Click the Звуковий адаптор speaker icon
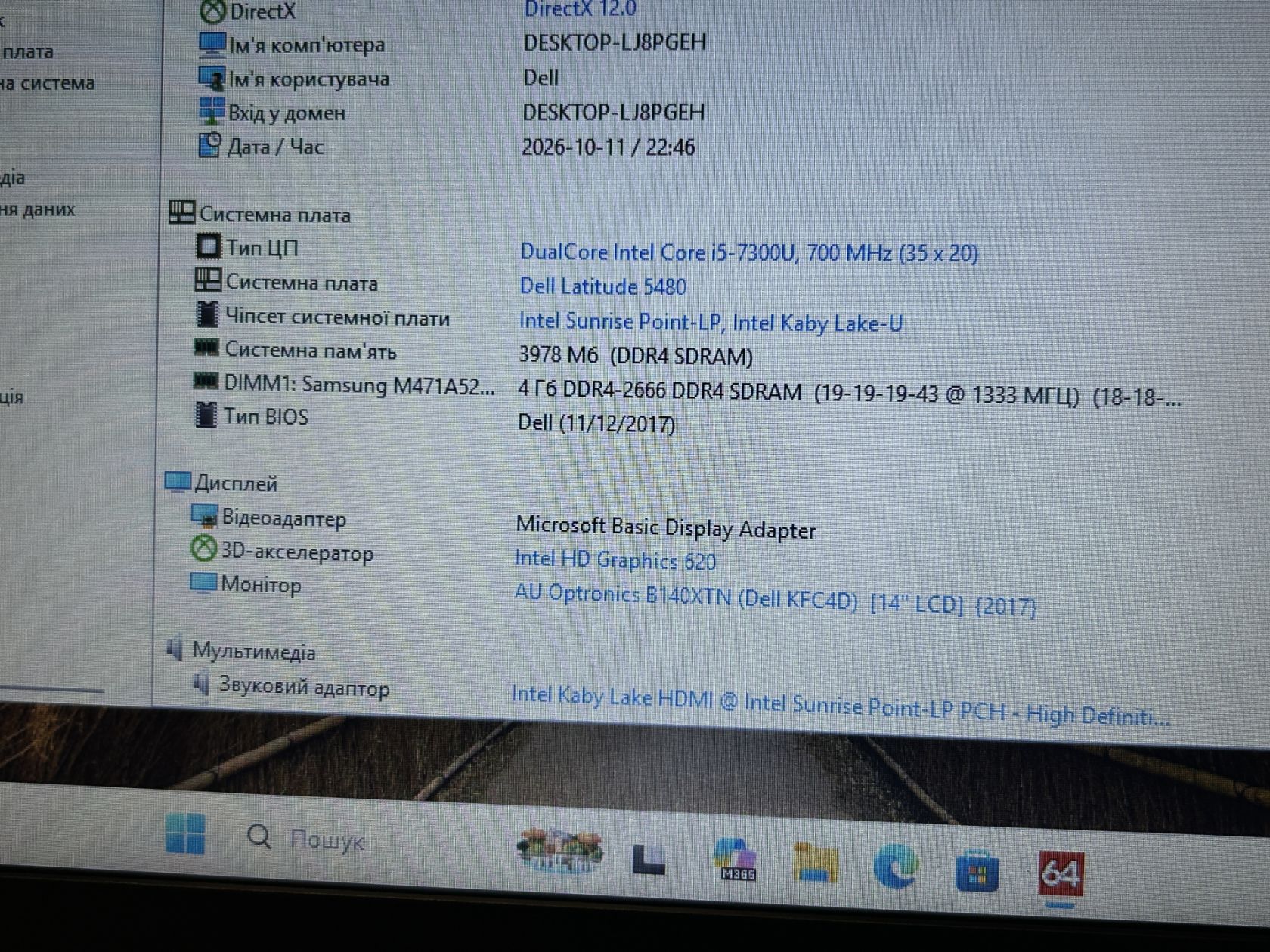This screenshot has width=1270, height=952. click(200, 684)
